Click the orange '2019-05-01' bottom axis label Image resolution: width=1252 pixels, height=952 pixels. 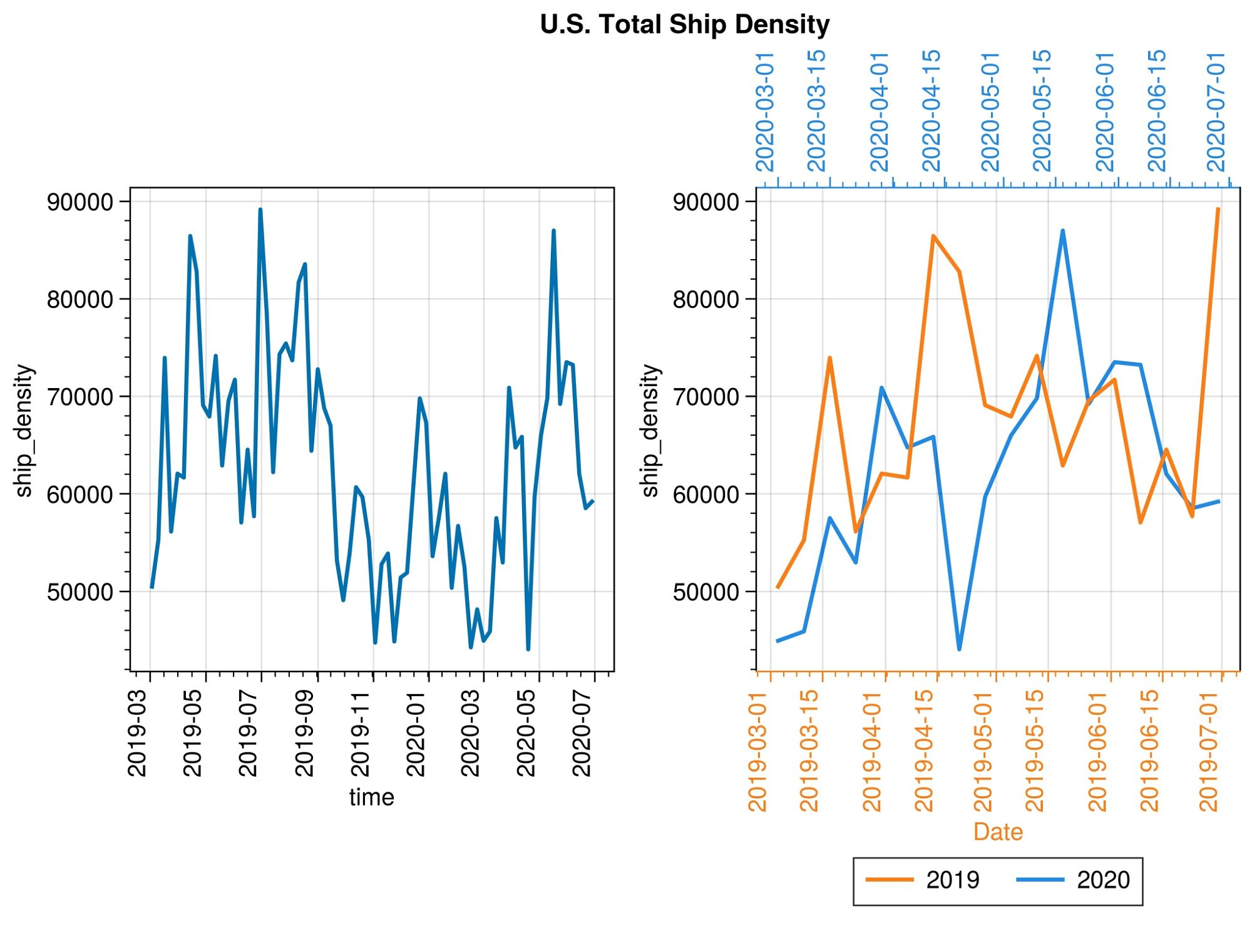pos(983,751)
